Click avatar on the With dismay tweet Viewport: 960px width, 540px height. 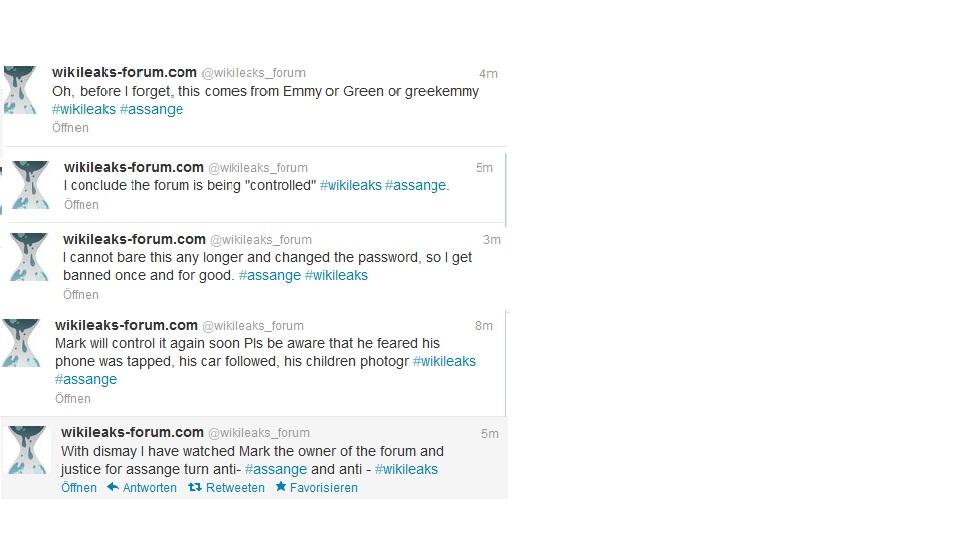click(27, 451)
